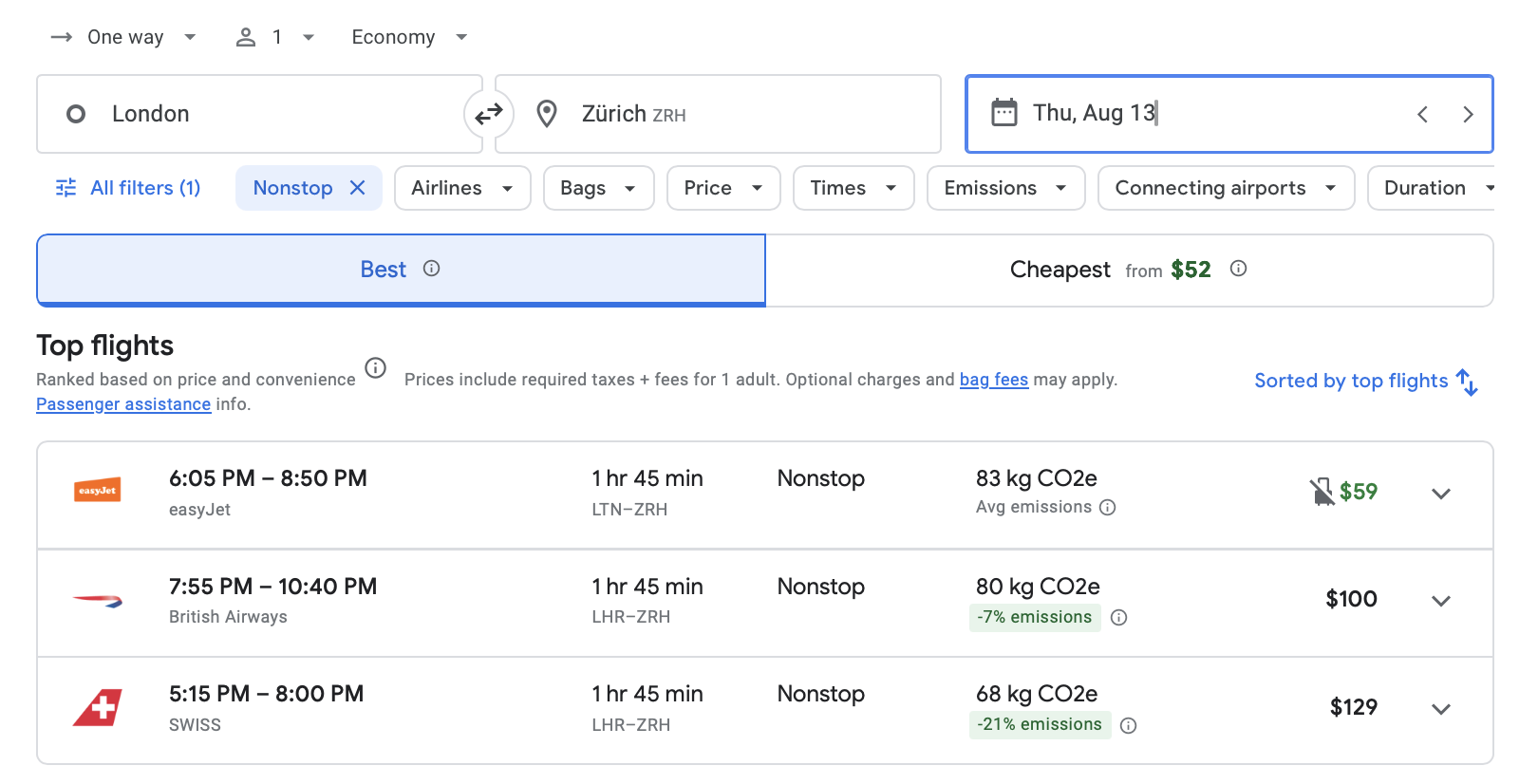Remove the Nonstop filter chip
This screenshot has height=784, width=1538.
coord(358,188)
